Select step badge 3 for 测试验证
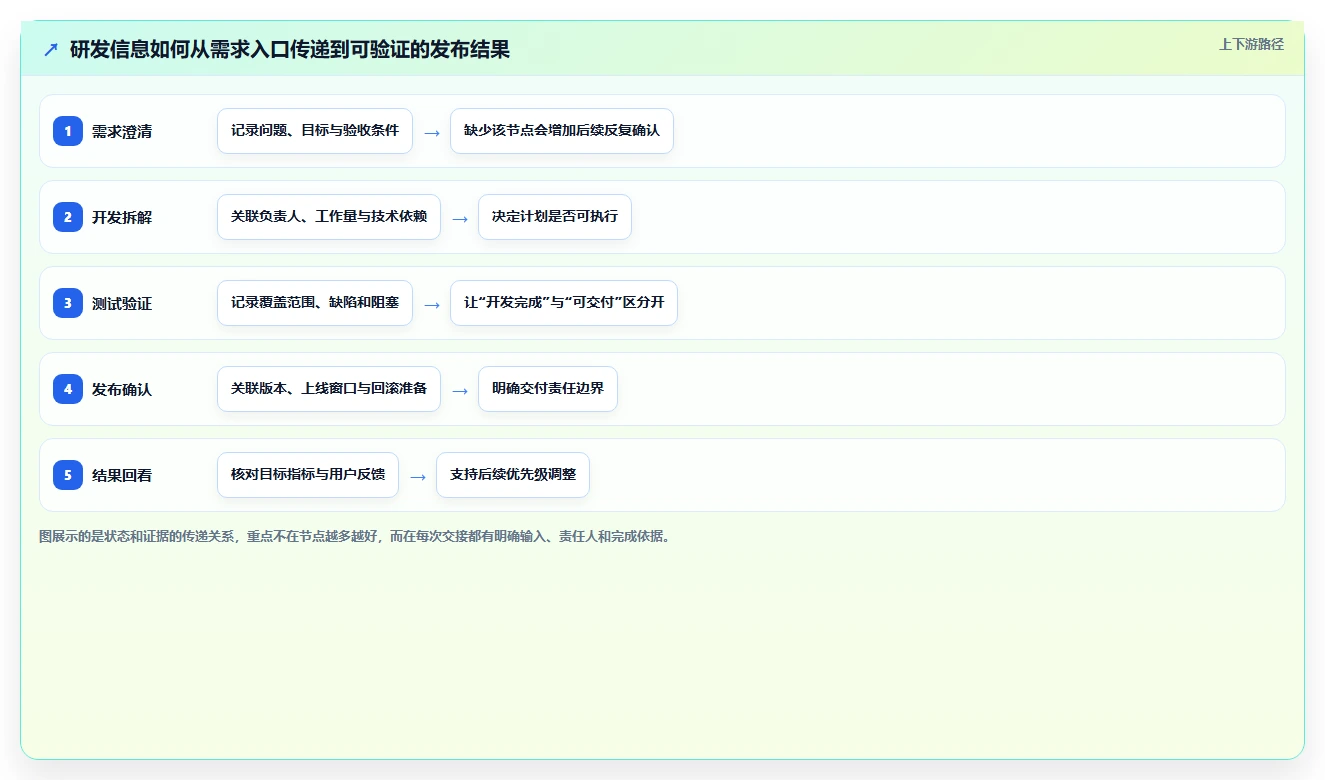Viewport: 1325px width, 780px height. pyautogui.click(x=68, y=303)
